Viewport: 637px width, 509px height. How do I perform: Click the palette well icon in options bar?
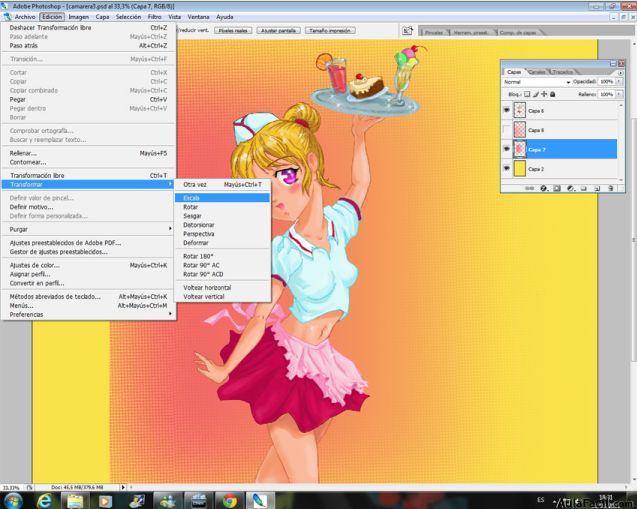point(407,30)
